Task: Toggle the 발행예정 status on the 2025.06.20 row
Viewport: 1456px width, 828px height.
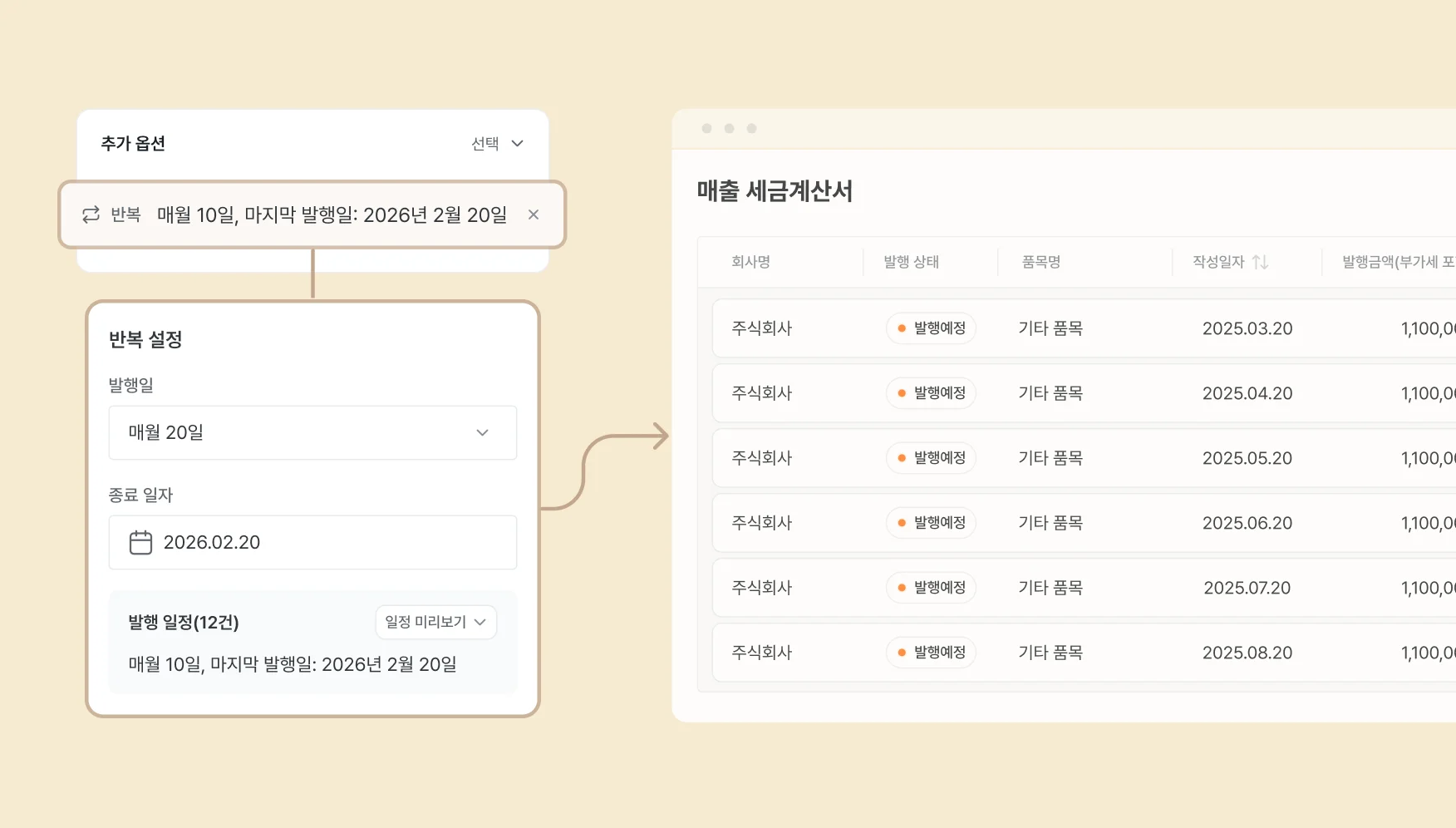Action: click(x=931, y=523)
